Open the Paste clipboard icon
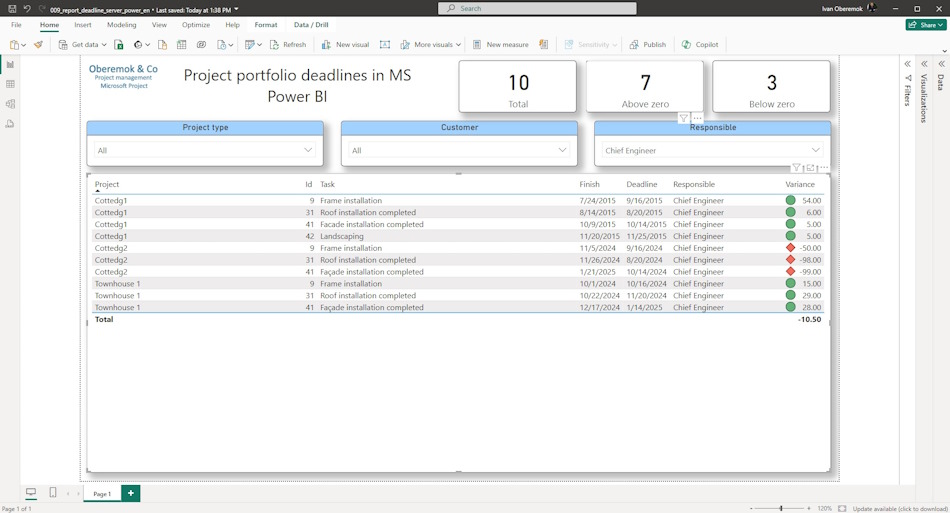 click(15, 45)
